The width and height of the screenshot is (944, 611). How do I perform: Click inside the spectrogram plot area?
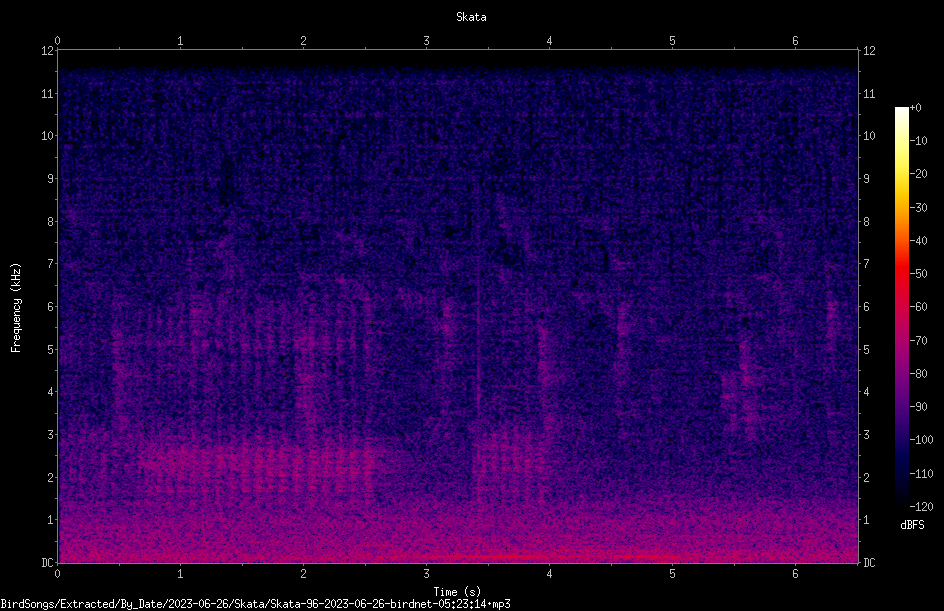pos(458,306)
